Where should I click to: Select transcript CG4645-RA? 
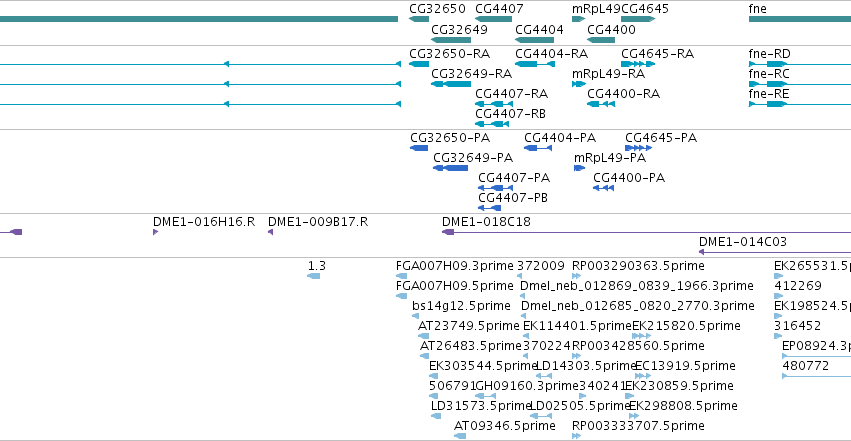tap(638, 64)
